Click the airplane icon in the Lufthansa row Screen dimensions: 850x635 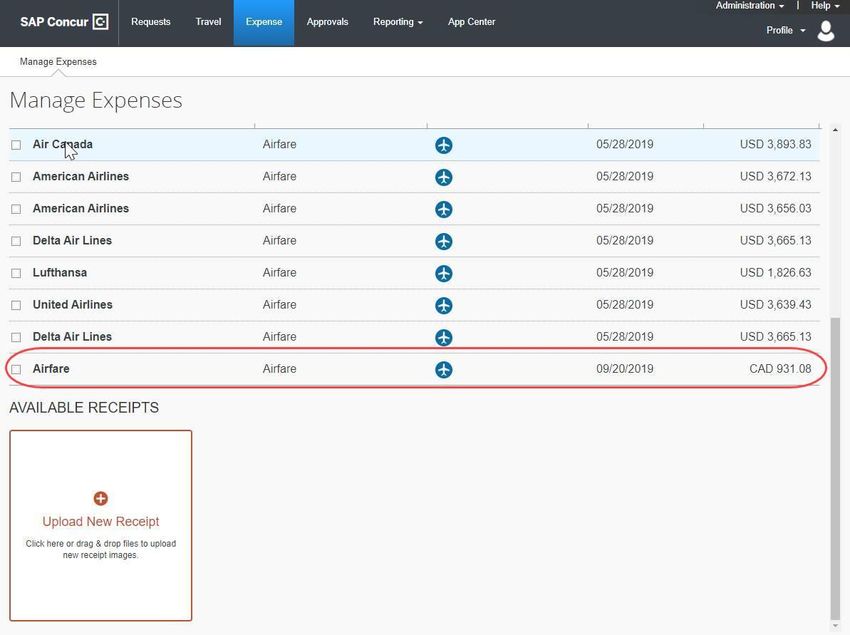click(443, 273)
